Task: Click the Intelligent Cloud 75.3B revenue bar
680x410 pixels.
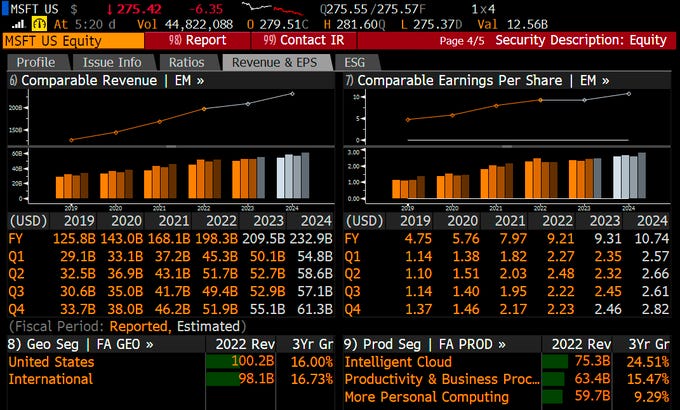Action: pos(555,361)
